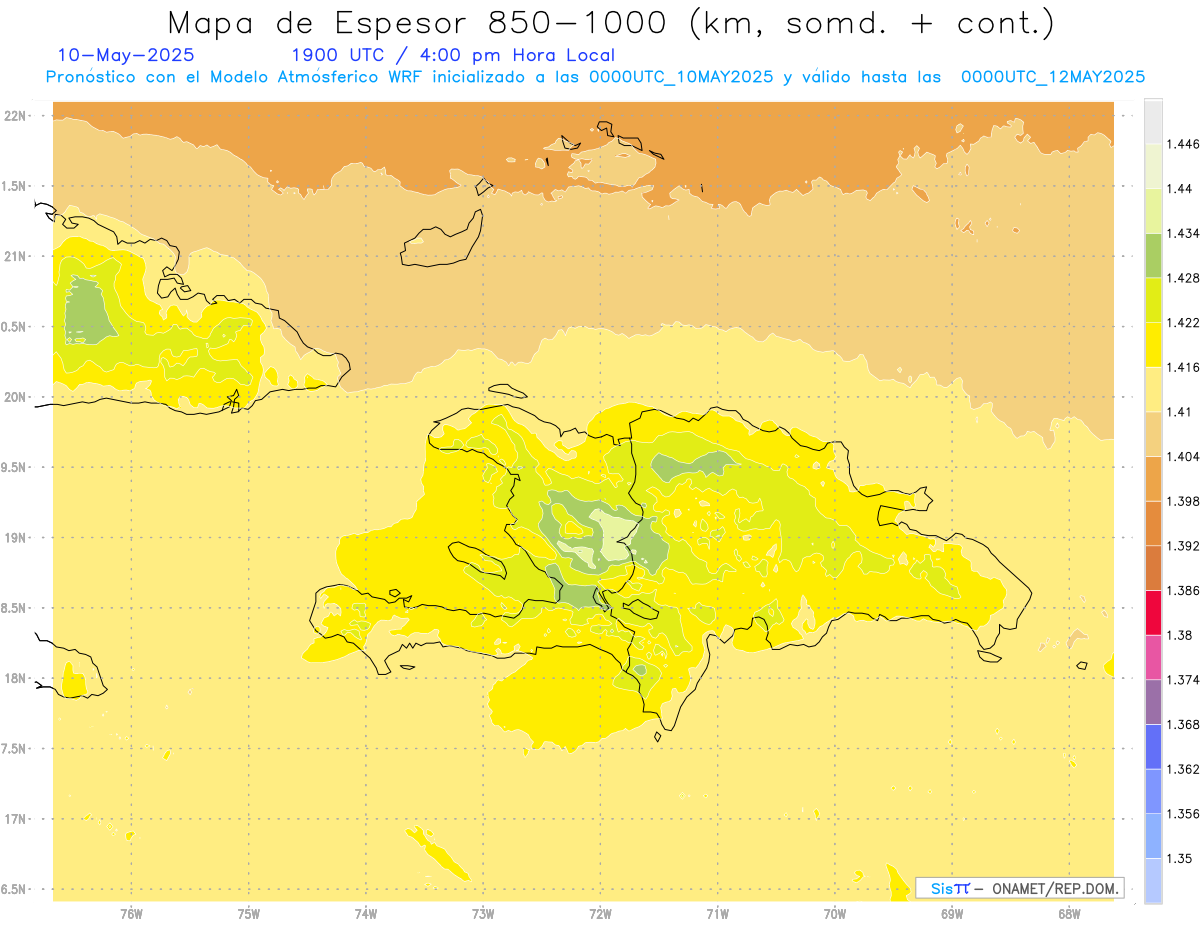Click the "75W" longitude label
This screenshot has height=927, width=1200.
[248, 913]
